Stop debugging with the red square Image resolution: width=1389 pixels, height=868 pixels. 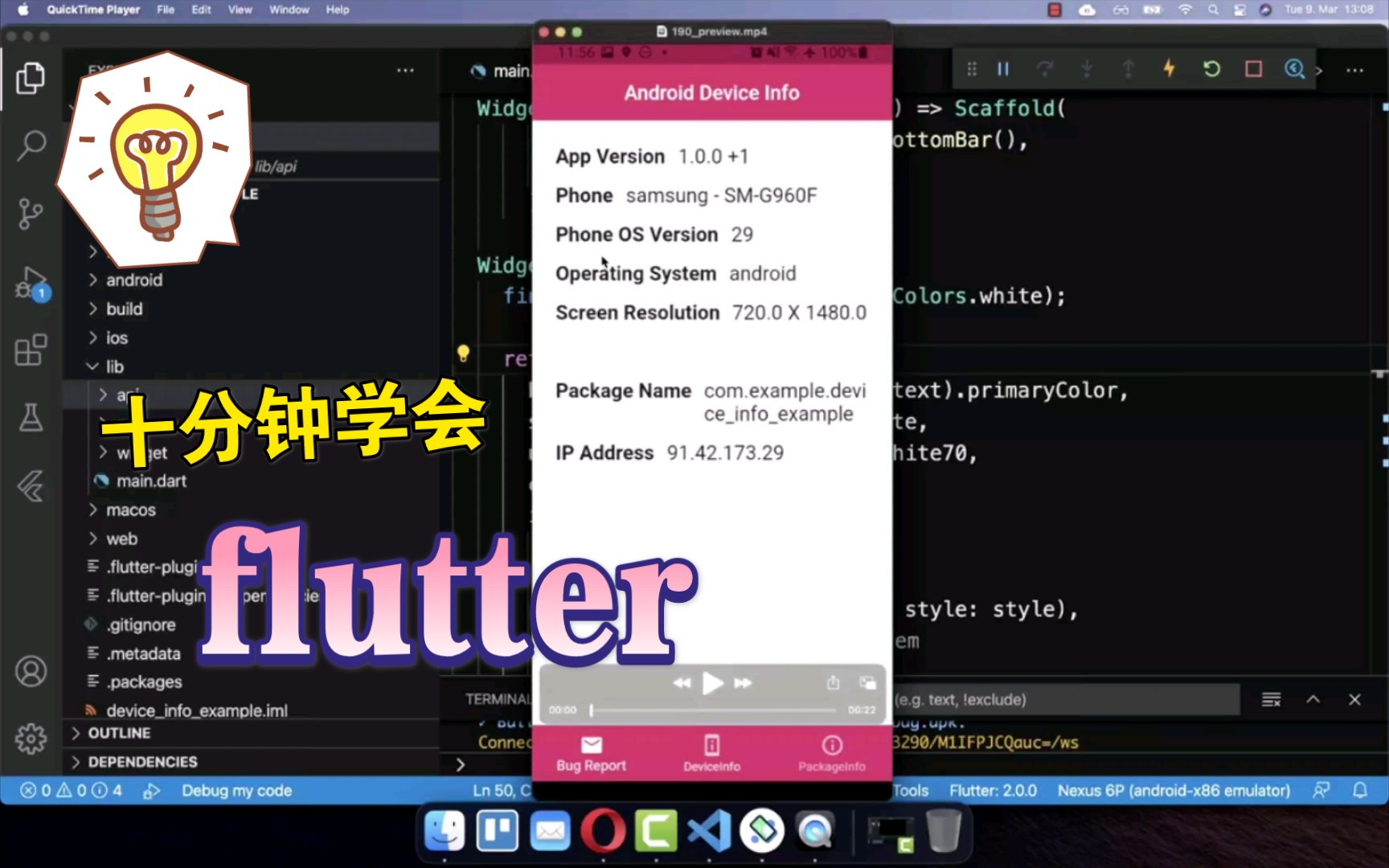click(x=1253, y=69)
